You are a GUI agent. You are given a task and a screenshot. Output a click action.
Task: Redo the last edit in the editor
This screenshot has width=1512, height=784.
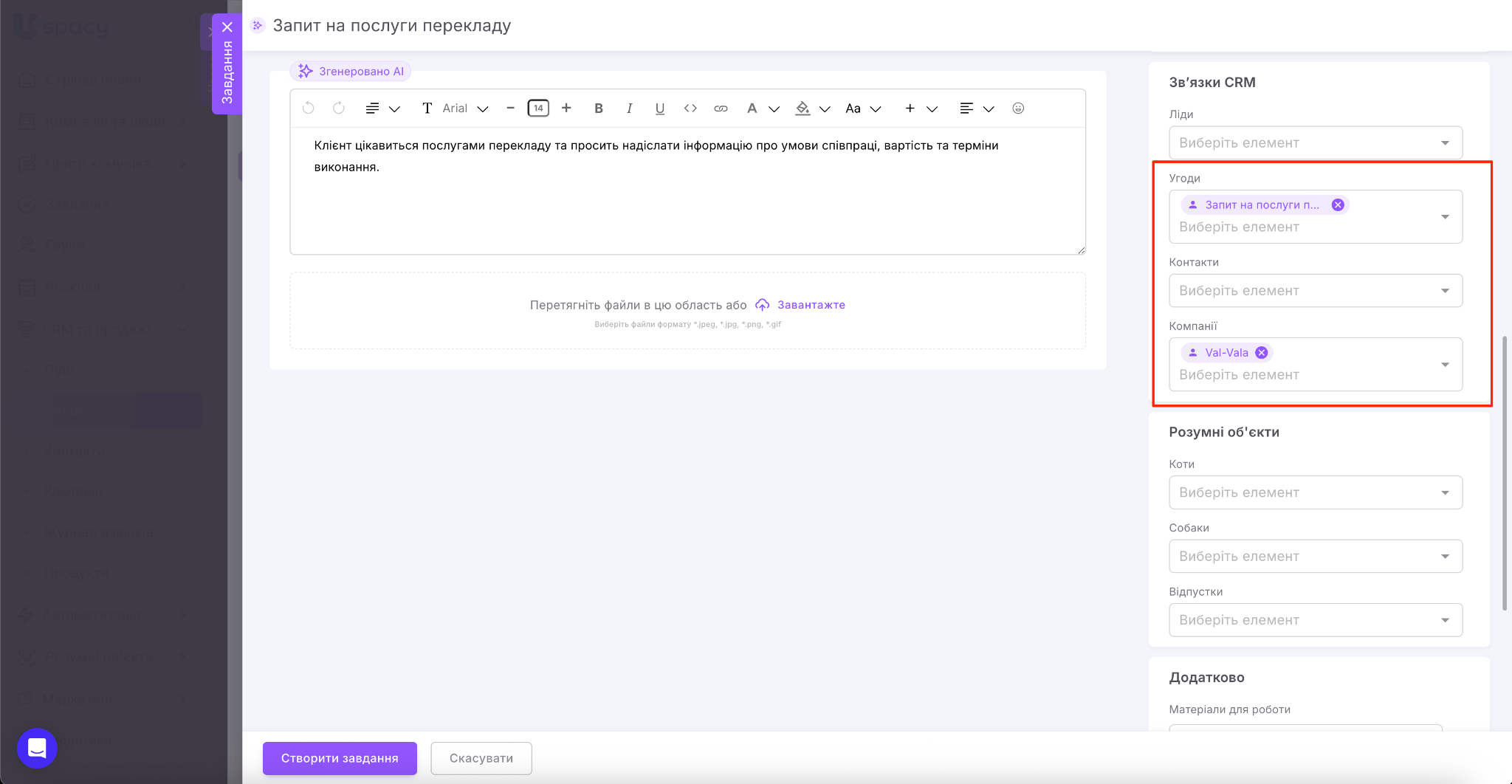click(x=339, y=109)
